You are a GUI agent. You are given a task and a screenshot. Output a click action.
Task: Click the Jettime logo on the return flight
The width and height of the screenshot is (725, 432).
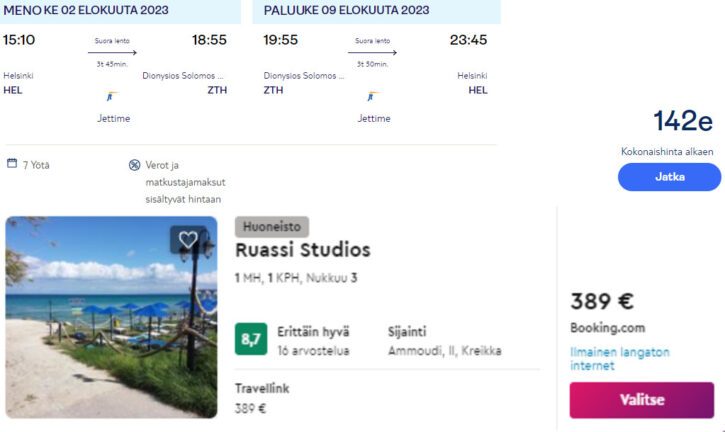[x=374, y=98]
